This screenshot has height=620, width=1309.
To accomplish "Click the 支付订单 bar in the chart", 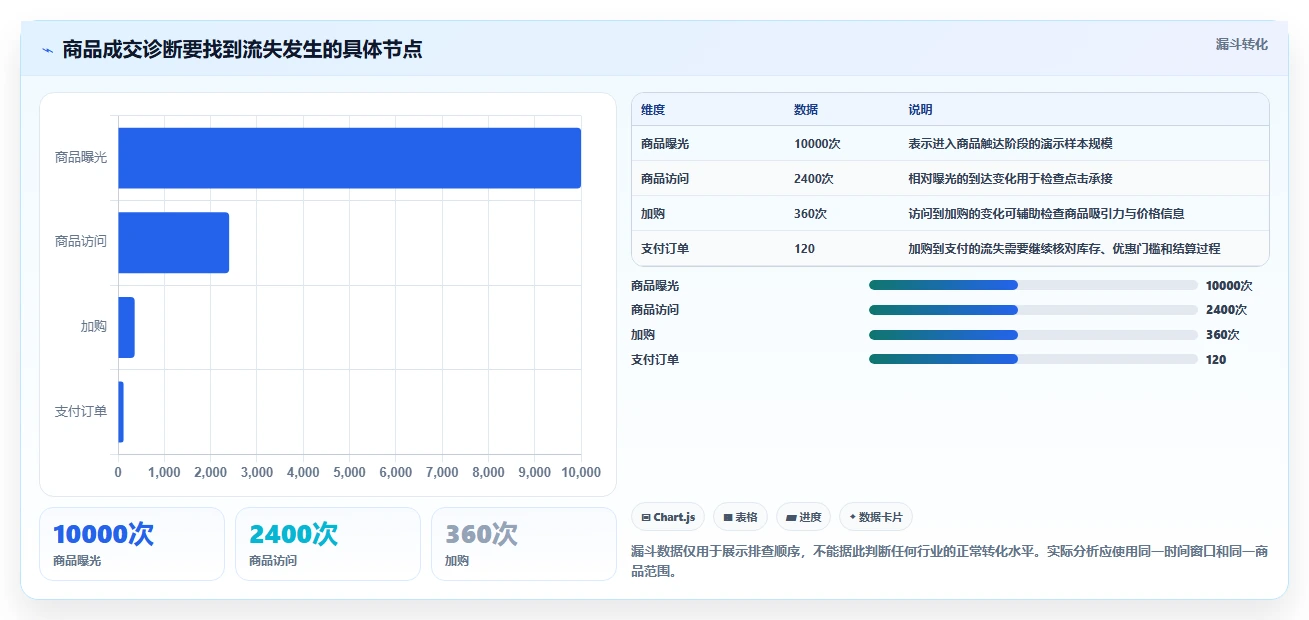I will pos(121,411).
